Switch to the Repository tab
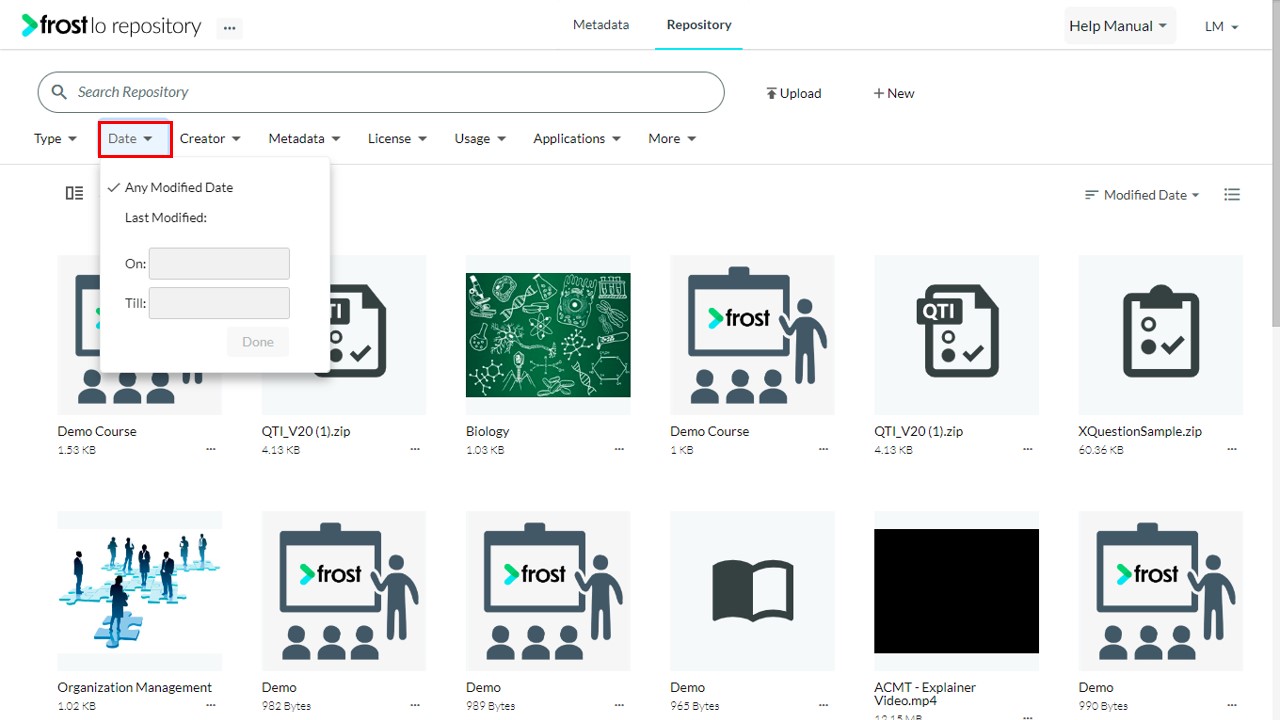Viewport: 1280px width, 720px height. click(x=699, y=25)
